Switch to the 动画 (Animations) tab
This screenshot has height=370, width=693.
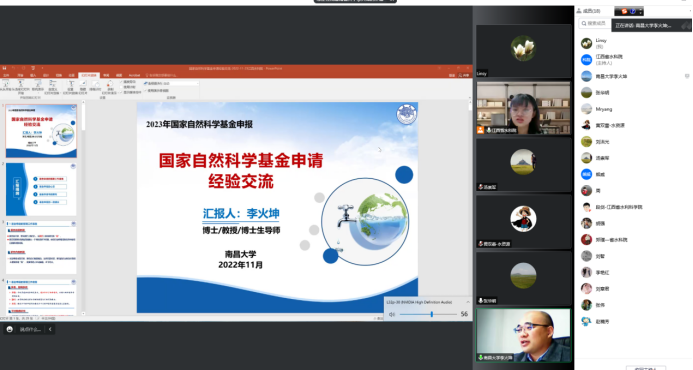(x=72, y=76)
